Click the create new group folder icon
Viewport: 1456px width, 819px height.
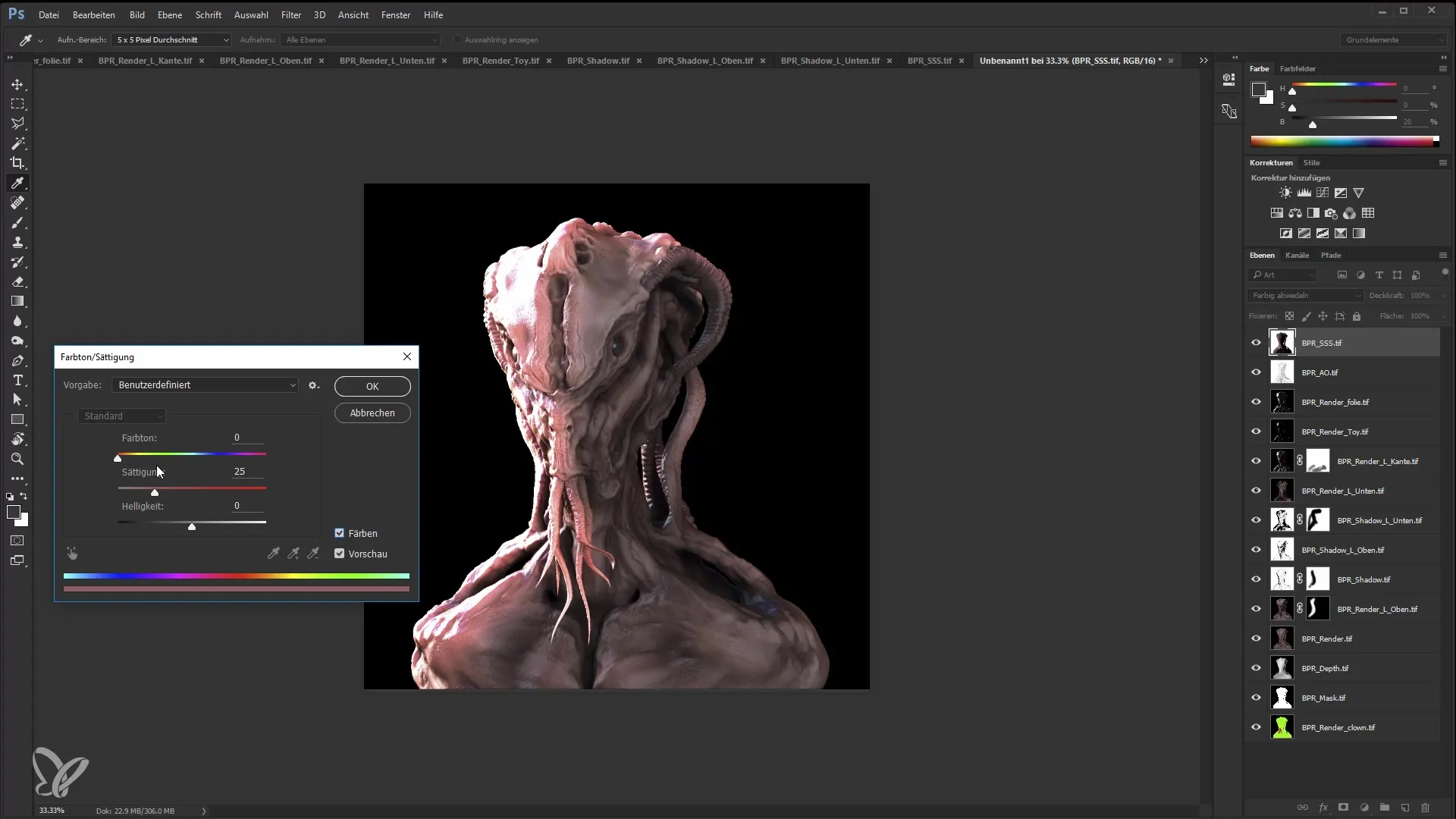click(1385, 808)
